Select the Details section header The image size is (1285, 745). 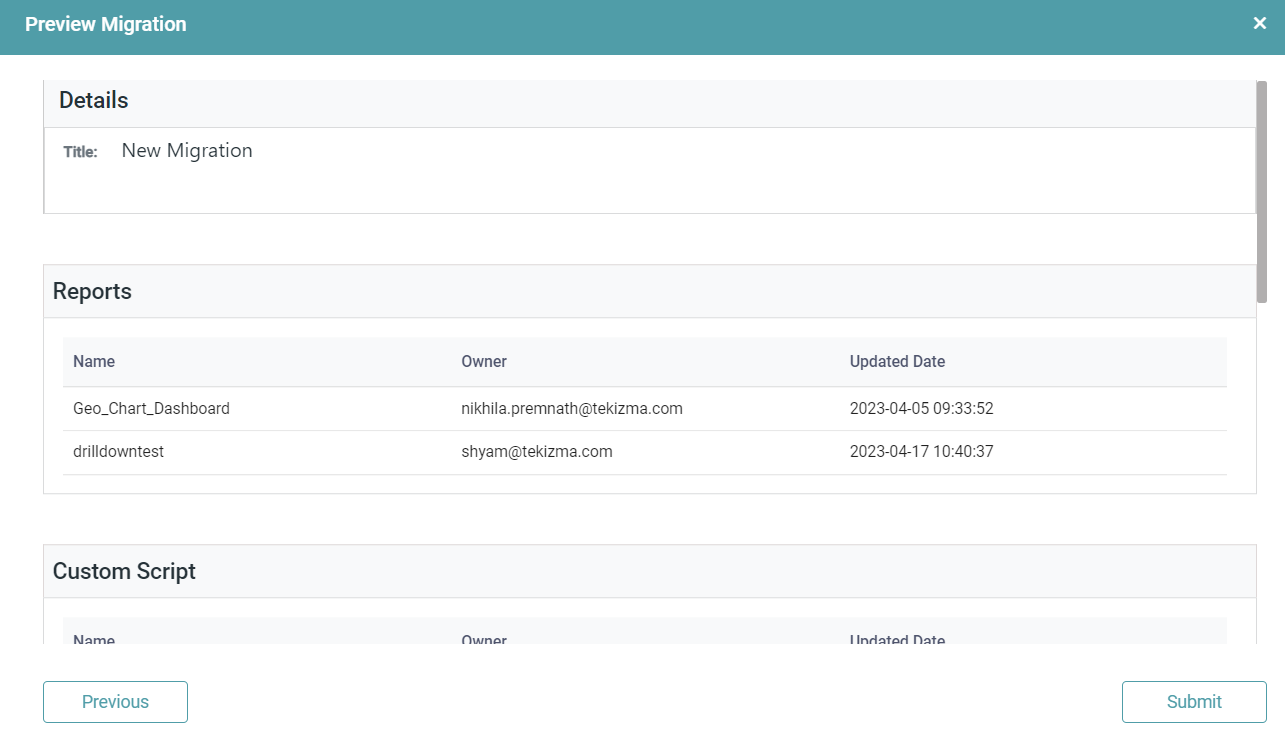[94, 100]
